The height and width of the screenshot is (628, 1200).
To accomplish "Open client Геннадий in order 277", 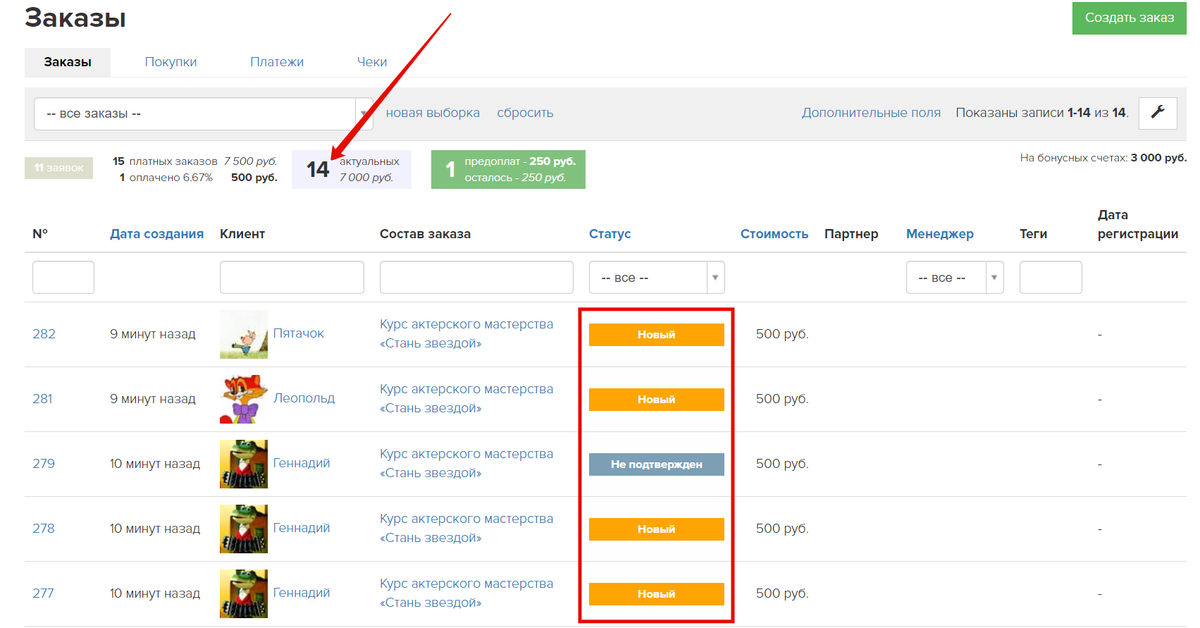I will click(x=301, y=594).
